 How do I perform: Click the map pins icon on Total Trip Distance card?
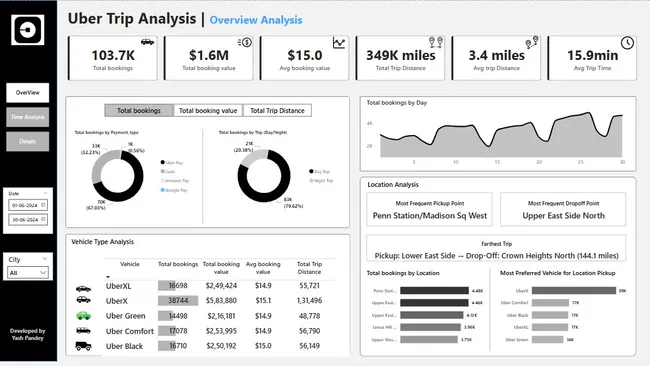[436, 42]
